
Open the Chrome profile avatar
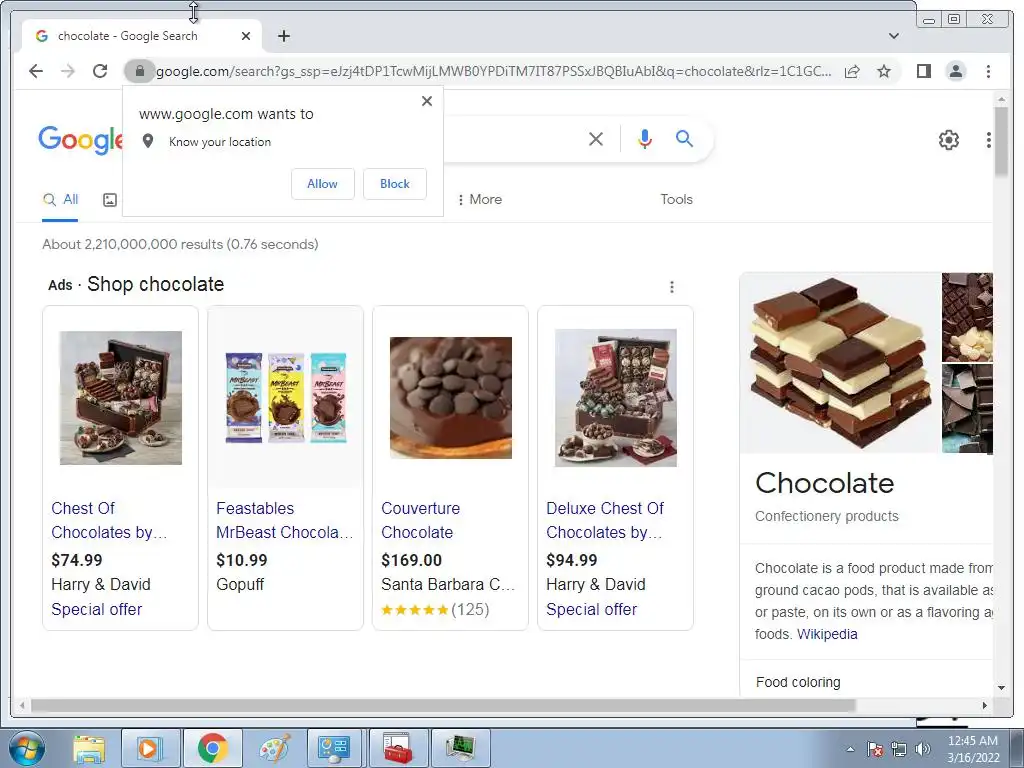click(955, 71)
